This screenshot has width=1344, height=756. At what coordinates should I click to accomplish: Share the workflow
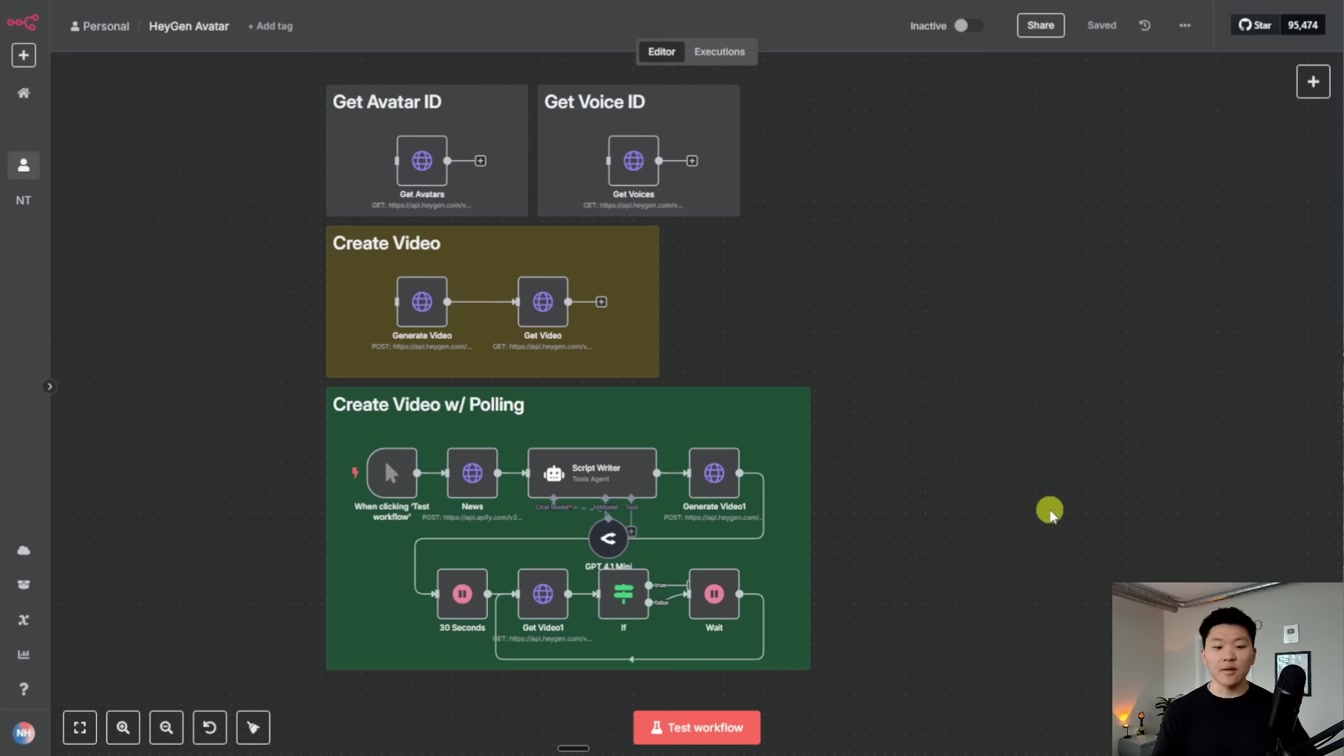[1040, 26]
